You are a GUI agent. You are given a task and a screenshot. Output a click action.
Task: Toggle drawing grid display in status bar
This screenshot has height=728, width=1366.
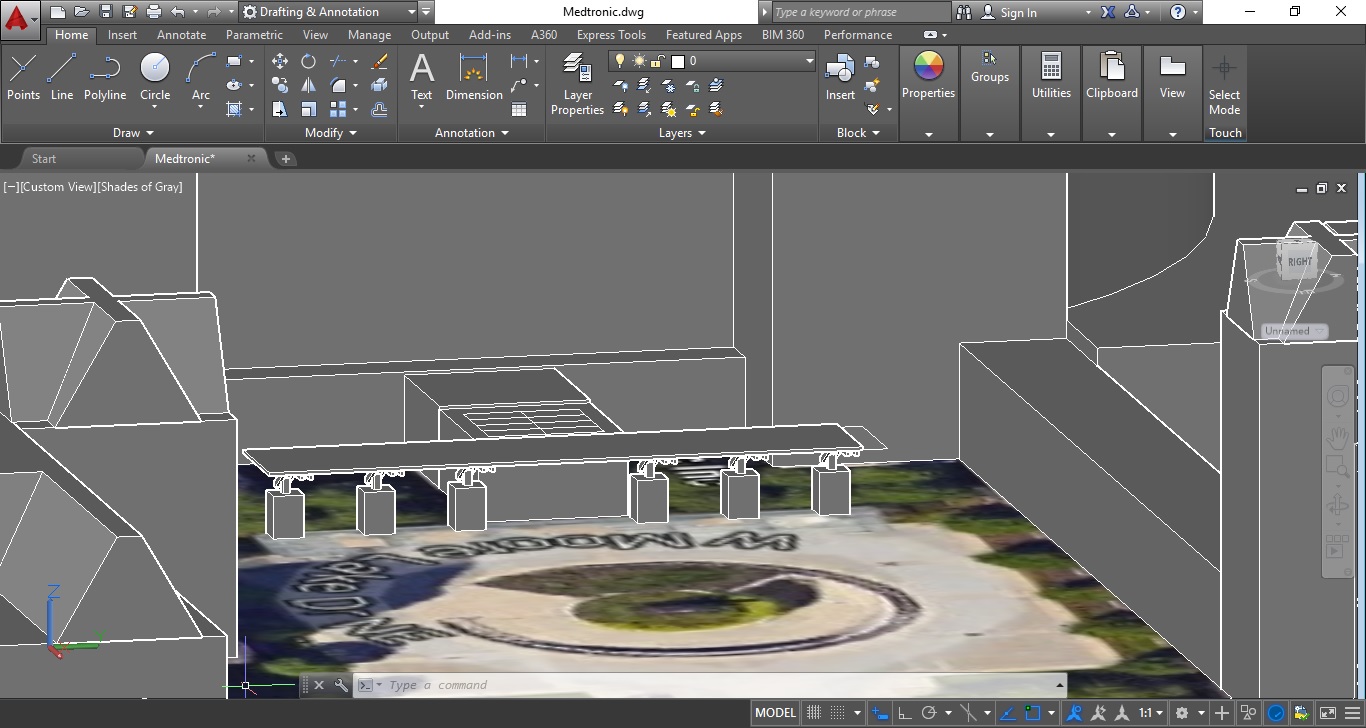(x=814, y=713)
